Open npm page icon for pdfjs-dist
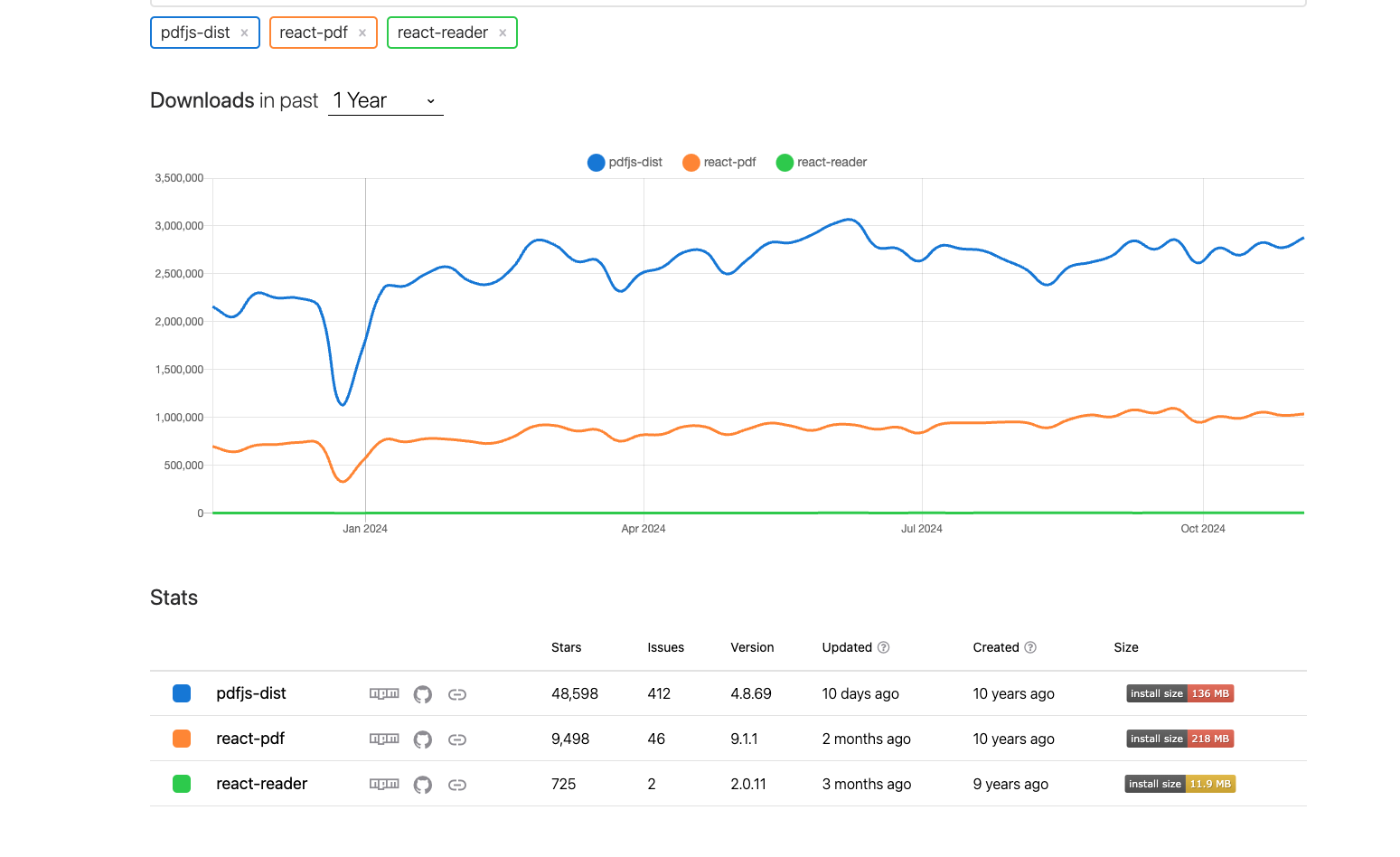1400x857 pixels. click(384, 693)
